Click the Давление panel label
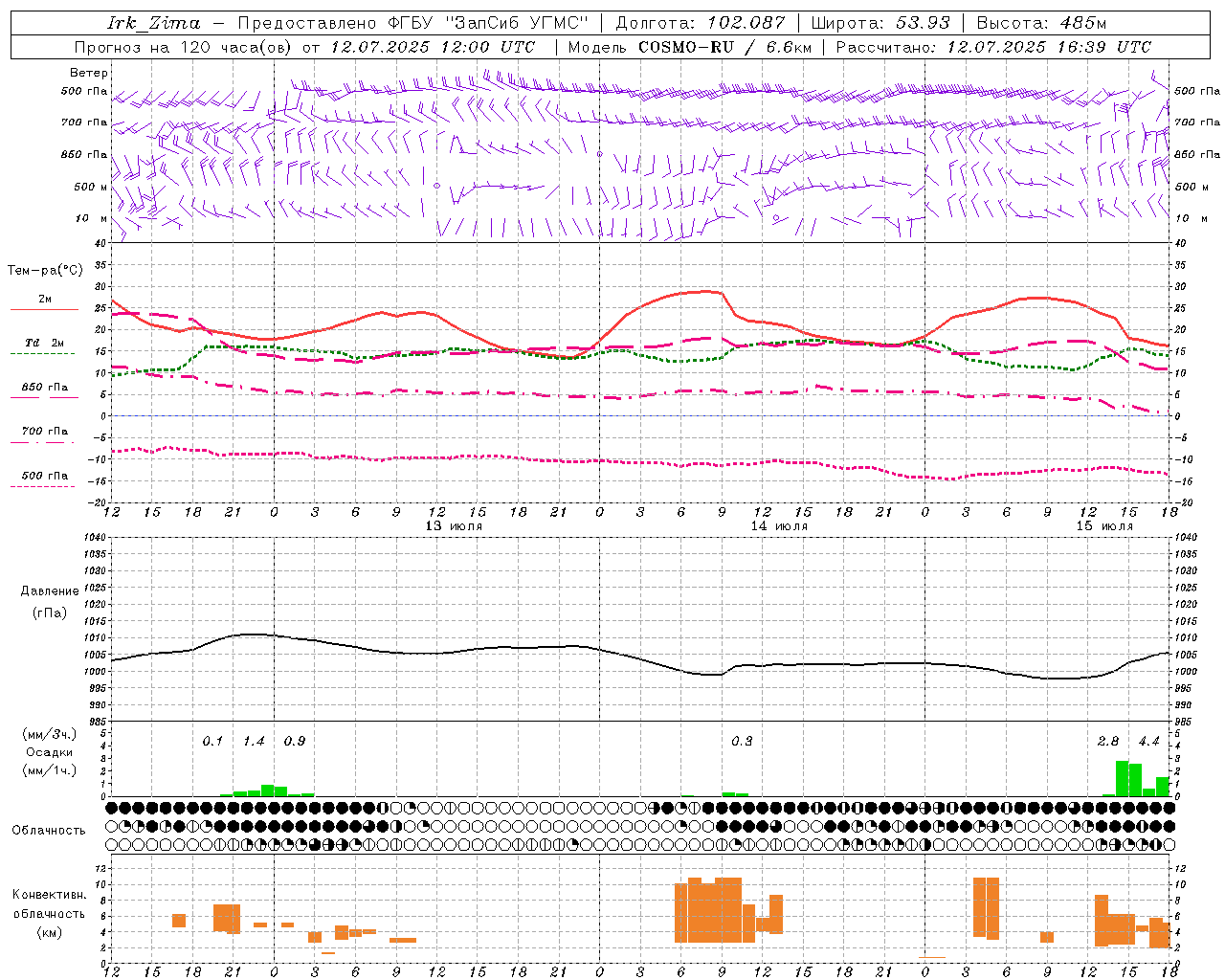1225x980 pixels. [50, 590]
